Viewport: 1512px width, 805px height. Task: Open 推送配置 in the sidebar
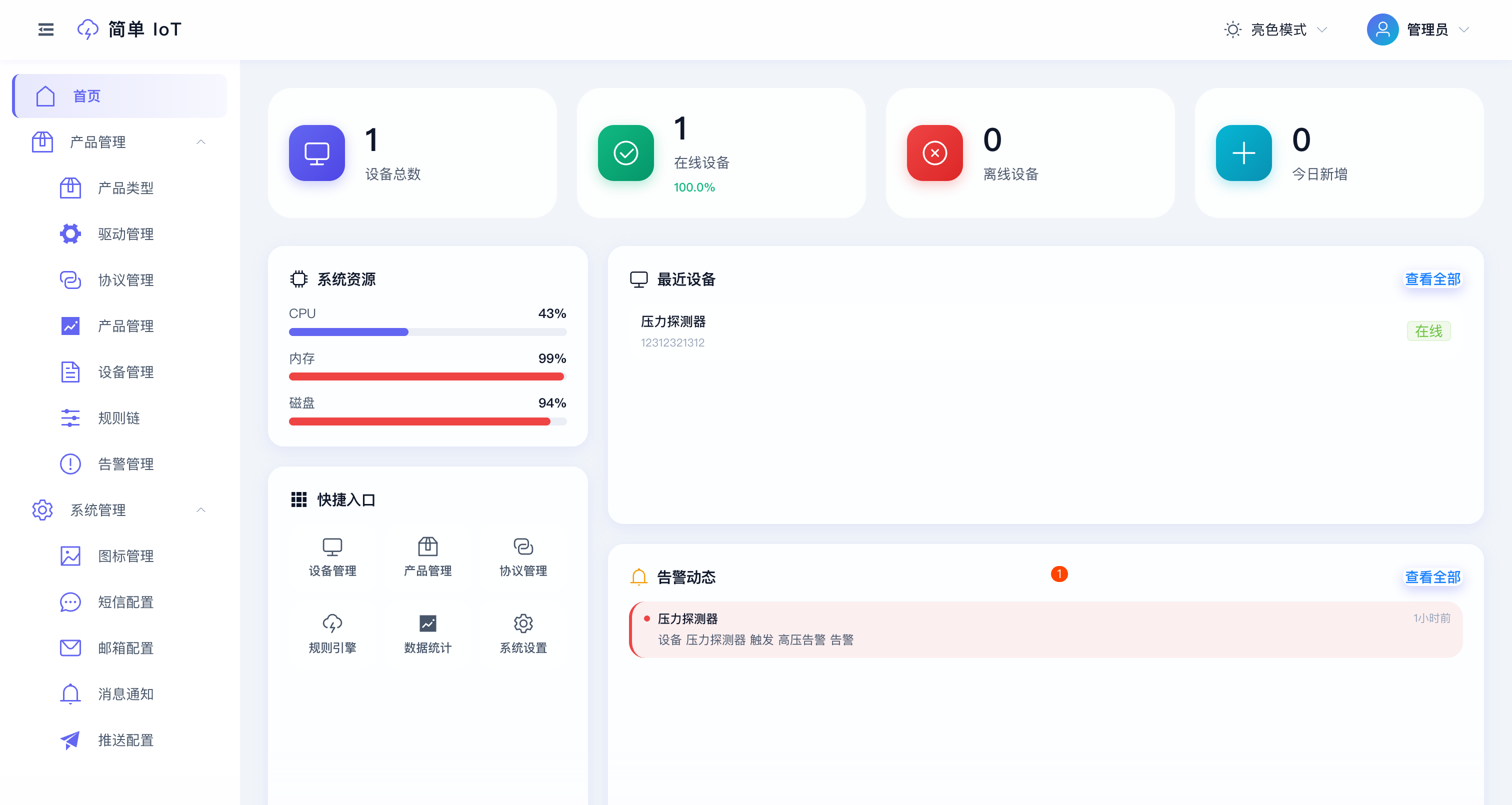[119, 740]
